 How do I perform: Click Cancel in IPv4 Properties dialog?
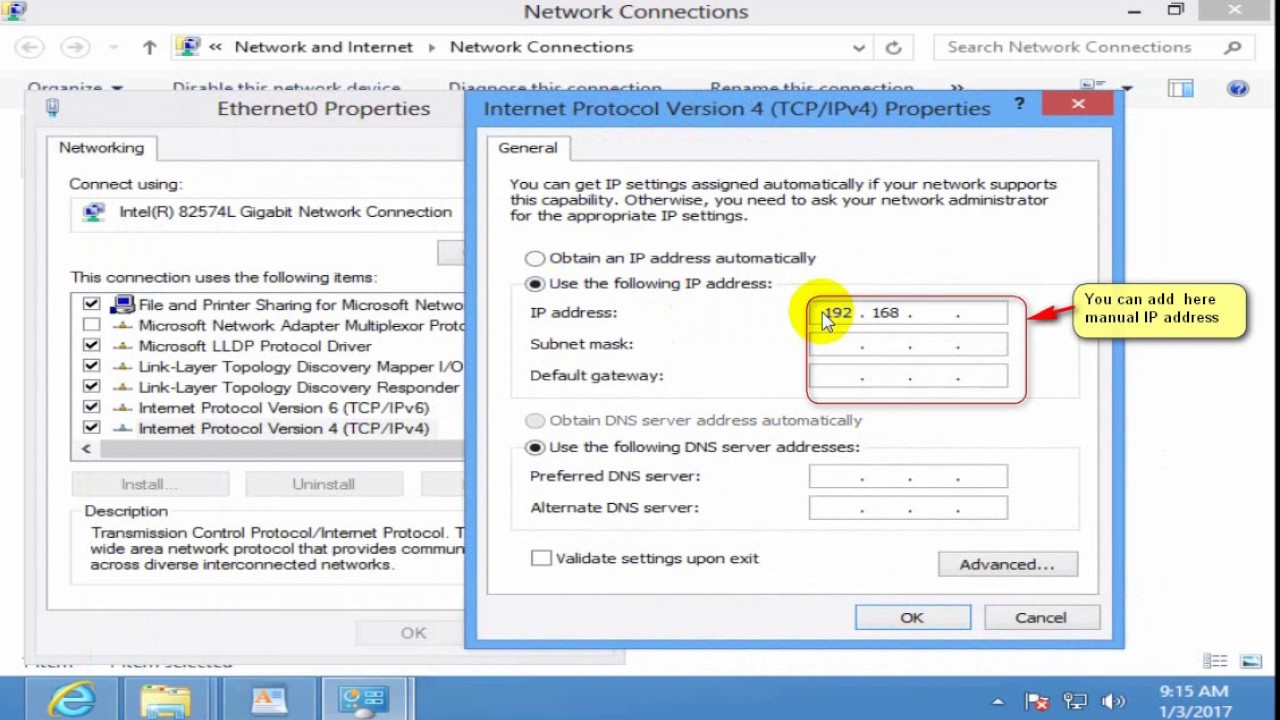click(x=1041, y=618)
